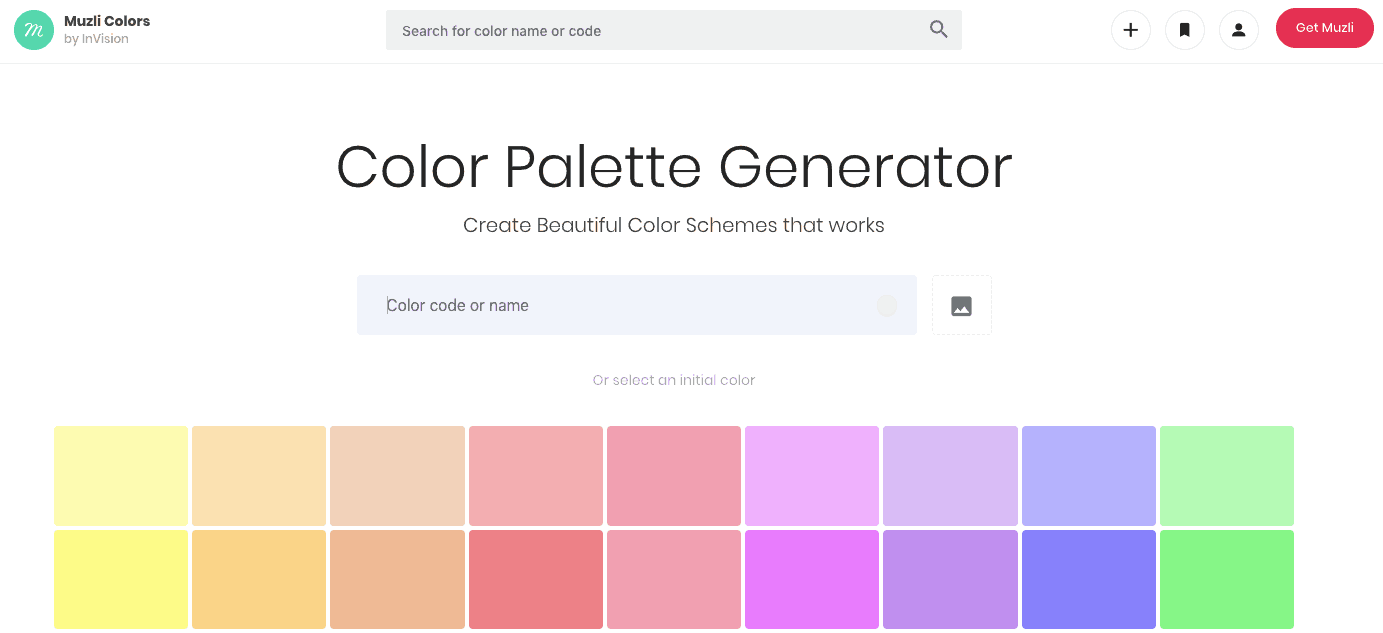This screenshot has height=633, width=1383.
Task: Select the light lavender swatch in top row
Action: [x=950, y=476]
